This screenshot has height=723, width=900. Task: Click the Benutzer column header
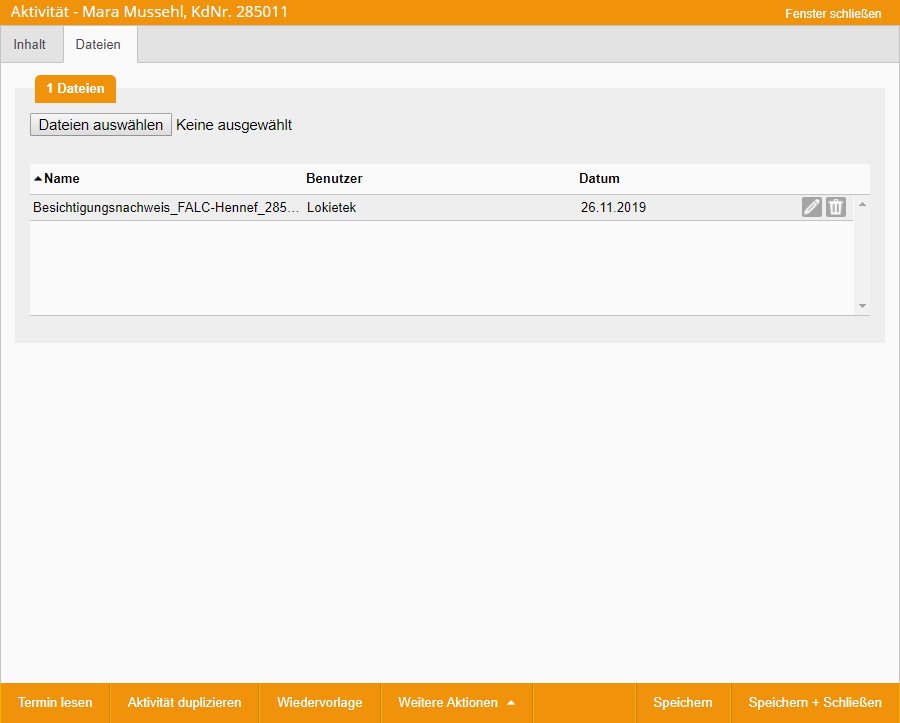coord(334,179)
